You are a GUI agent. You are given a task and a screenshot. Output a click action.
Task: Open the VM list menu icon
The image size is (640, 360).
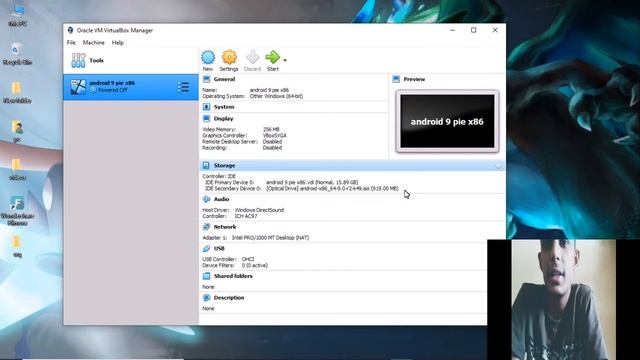(183, 87)
